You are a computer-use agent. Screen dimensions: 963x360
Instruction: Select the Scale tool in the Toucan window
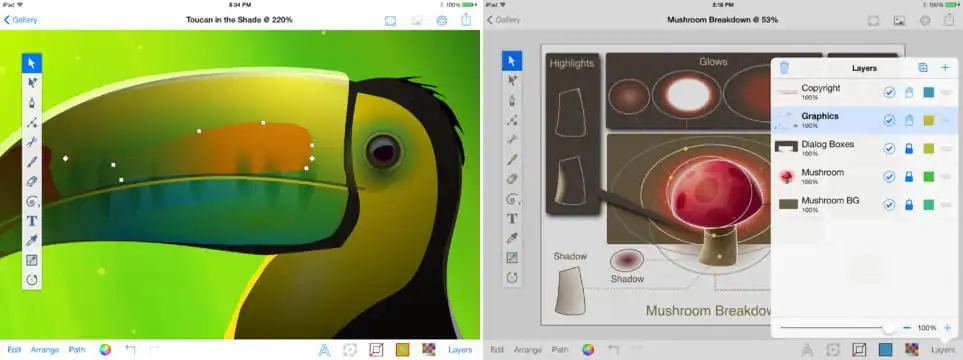point(32,260)
